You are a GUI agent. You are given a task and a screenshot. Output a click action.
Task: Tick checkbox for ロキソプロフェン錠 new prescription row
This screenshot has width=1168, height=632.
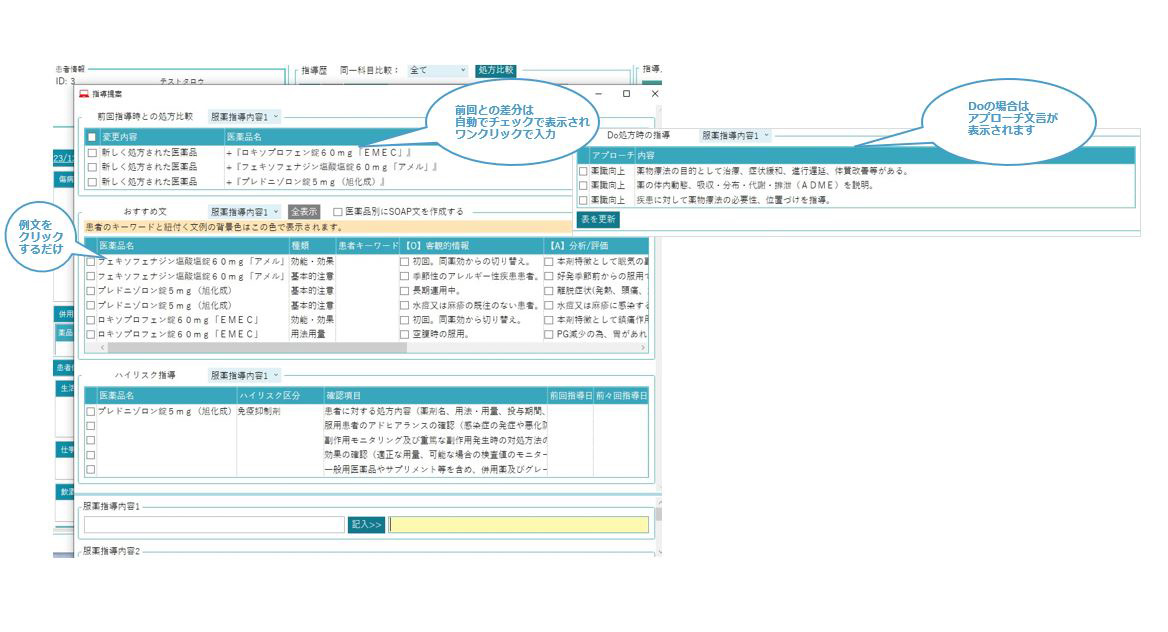tap(92, 152)
